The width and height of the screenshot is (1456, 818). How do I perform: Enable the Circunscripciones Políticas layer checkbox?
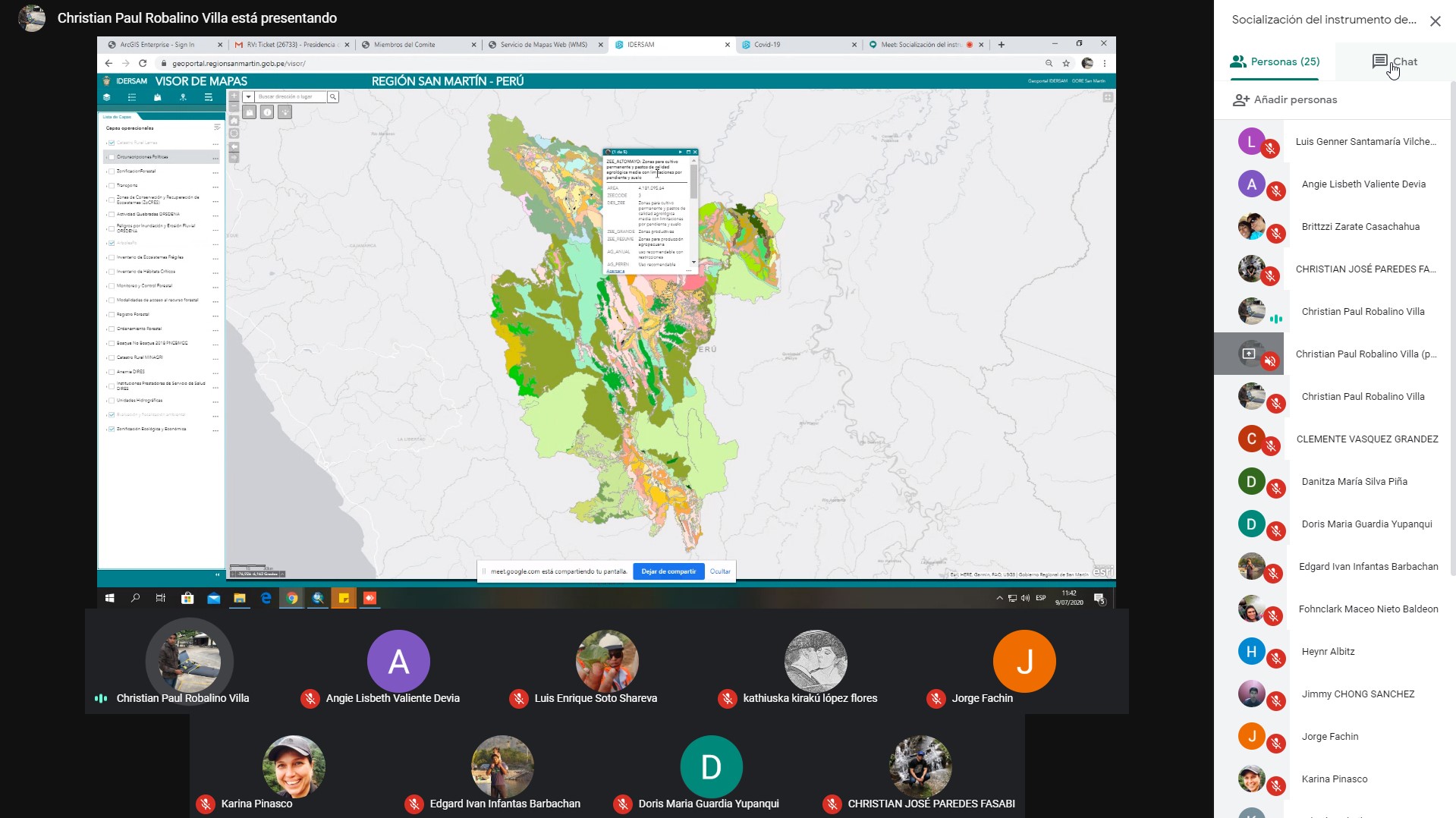click(112, 157)
